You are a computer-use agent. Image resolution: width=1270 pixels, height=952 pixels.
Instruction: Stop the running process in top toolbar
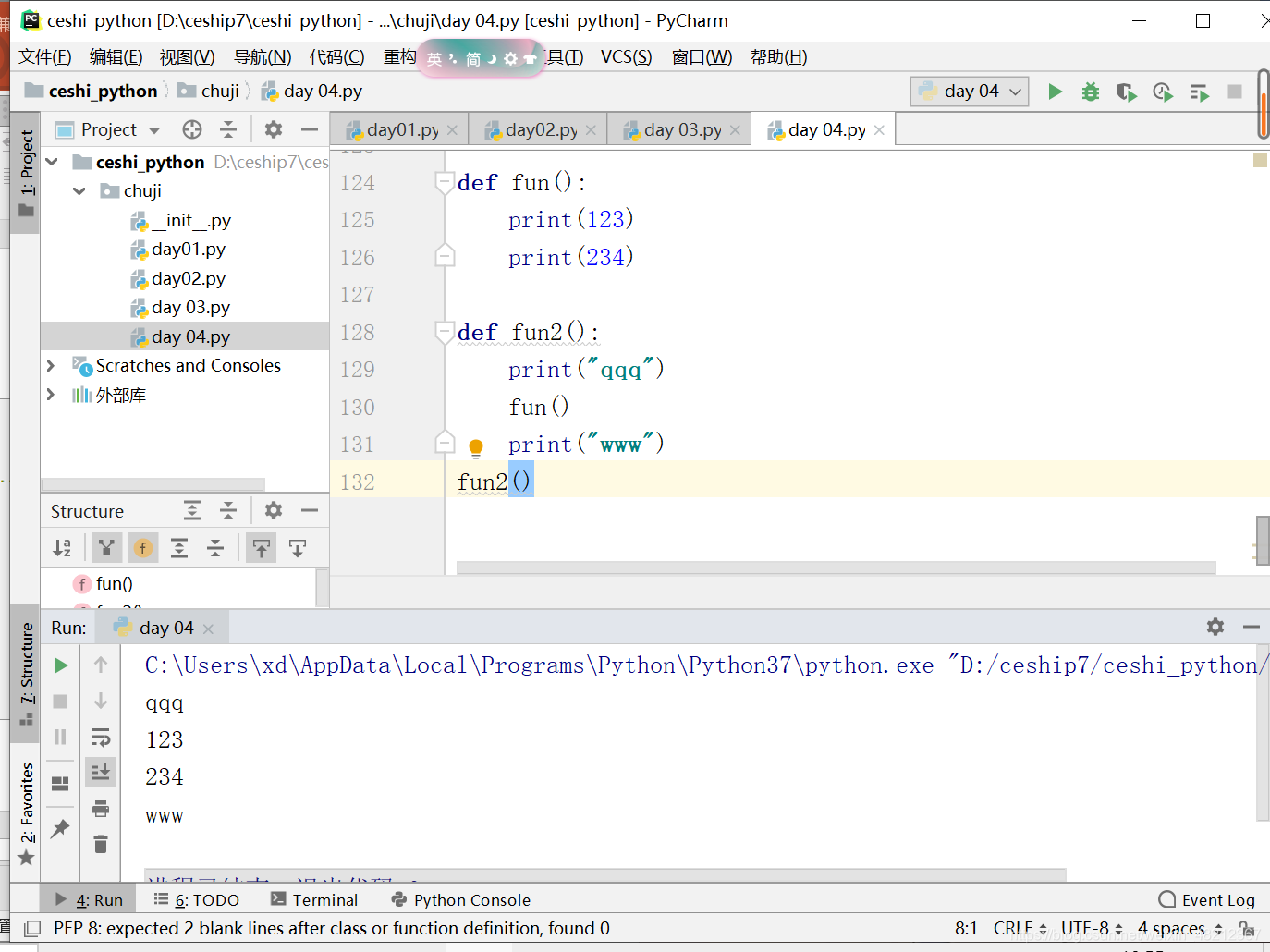[1234, 92]
